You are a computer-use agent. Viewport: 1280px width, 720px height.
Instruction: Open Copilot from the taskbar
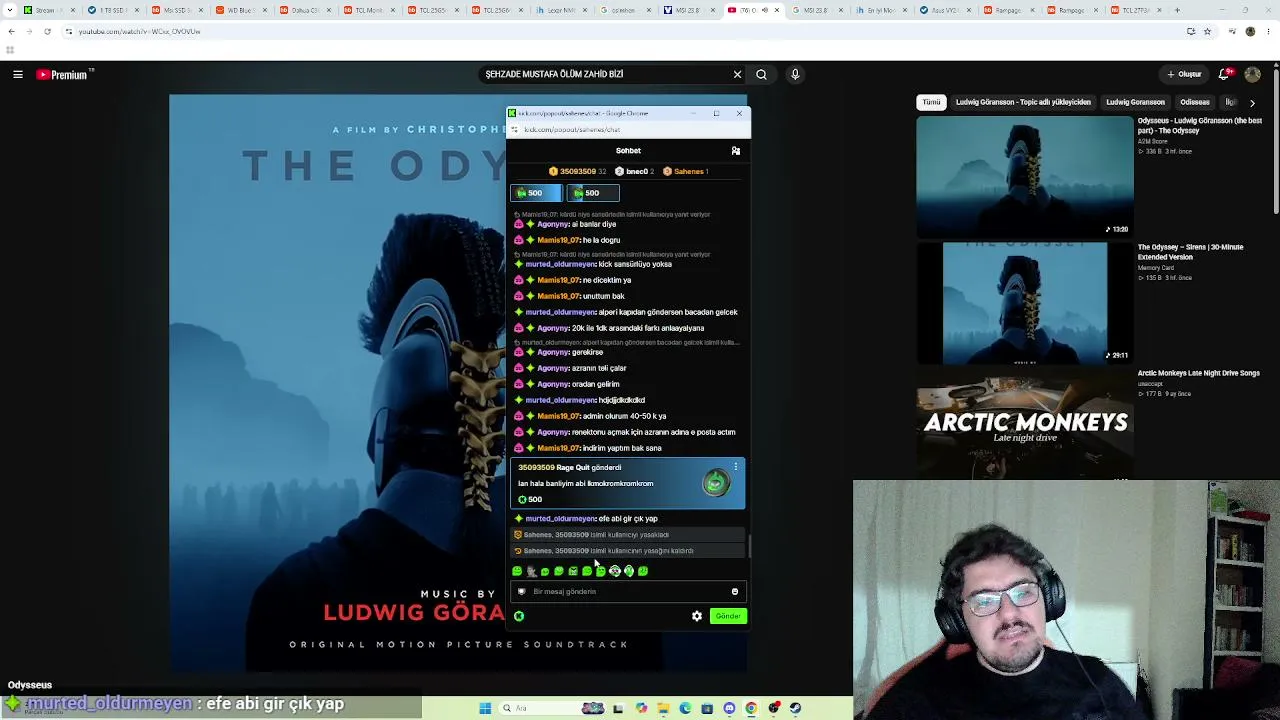pyautogui.click(x=641, y=708)
